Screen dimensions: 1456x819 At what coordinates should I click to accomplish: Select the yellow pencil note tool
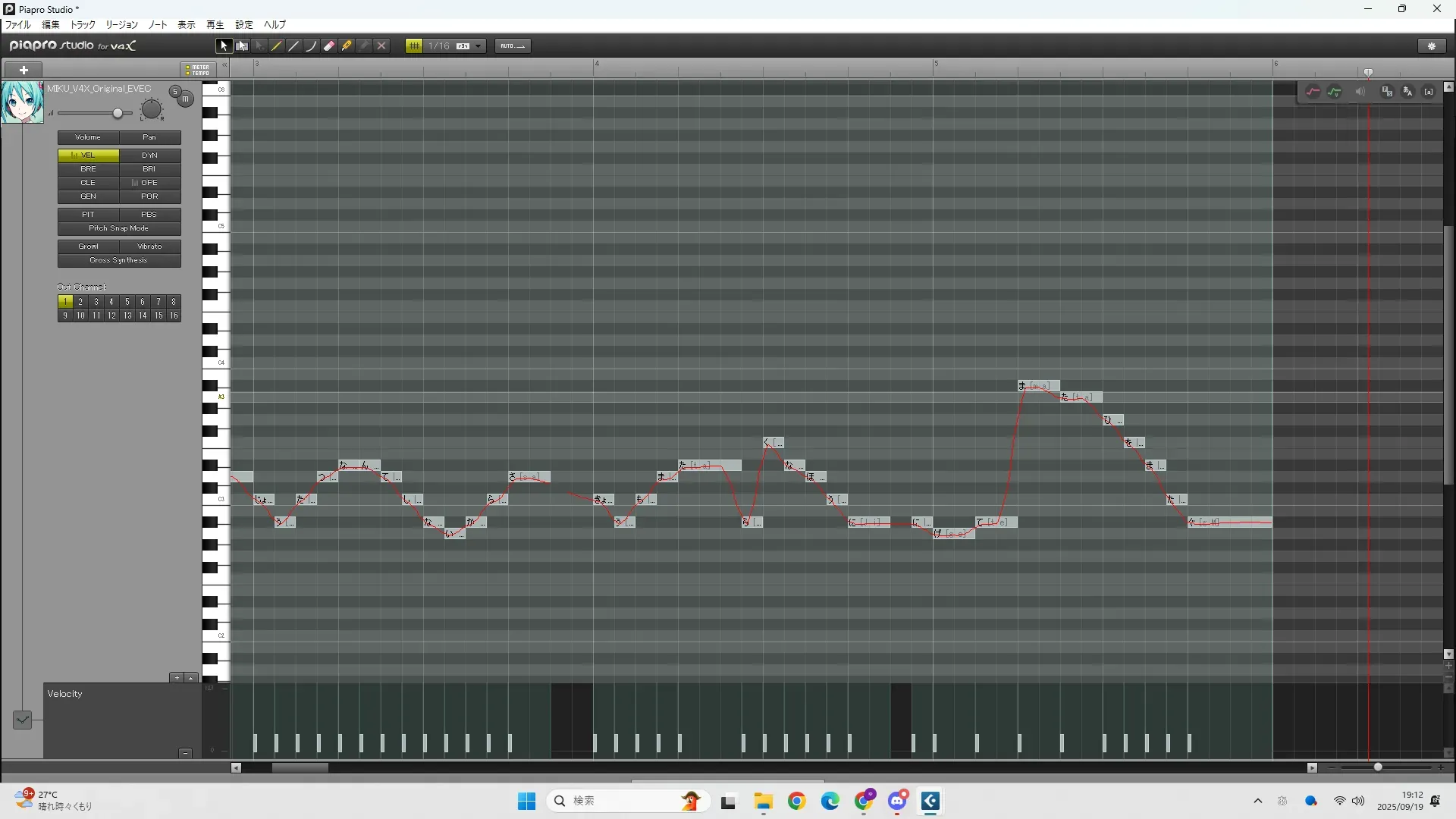(x=277, y=46)
